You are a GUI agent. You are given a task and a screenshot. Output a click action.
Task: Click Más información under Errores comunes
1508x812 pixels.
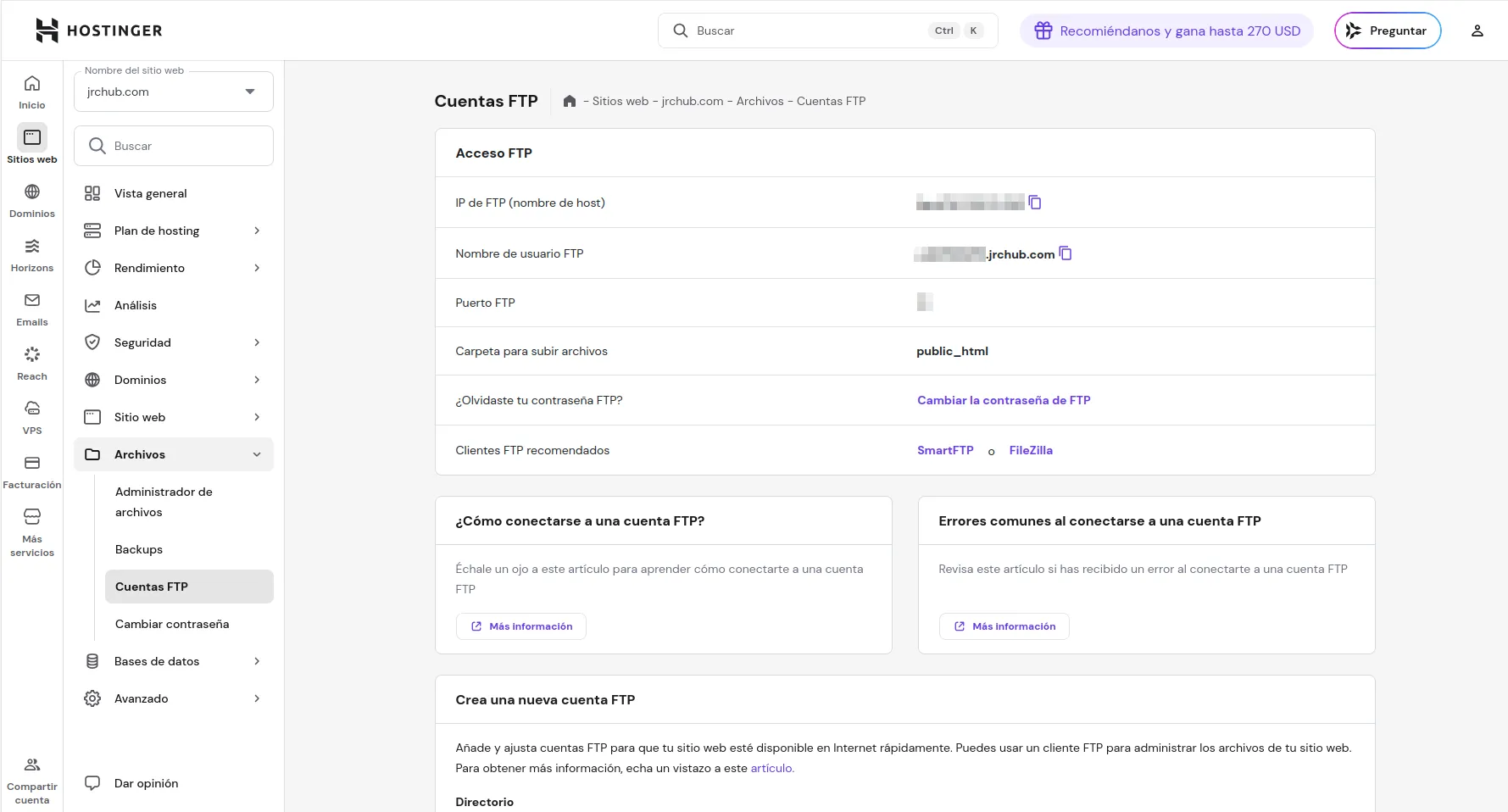1004,626
